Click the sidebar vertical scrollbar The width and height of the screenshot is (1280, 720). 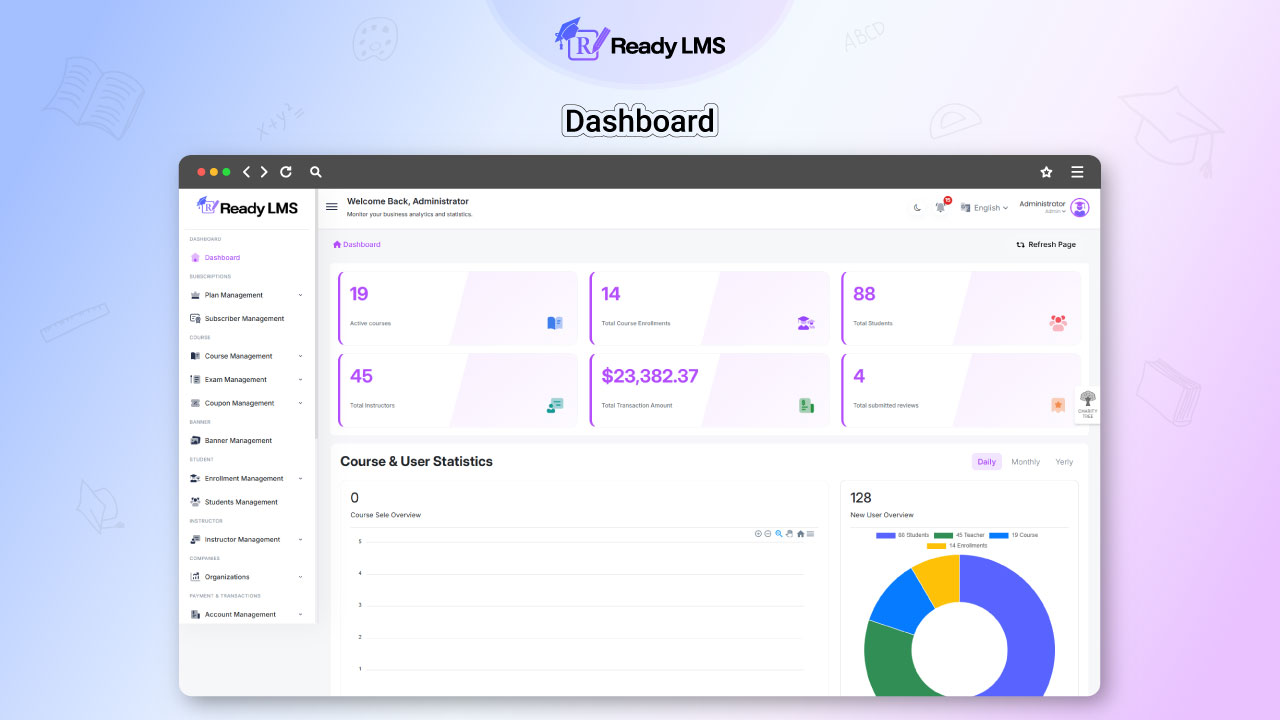coord(316,315)
